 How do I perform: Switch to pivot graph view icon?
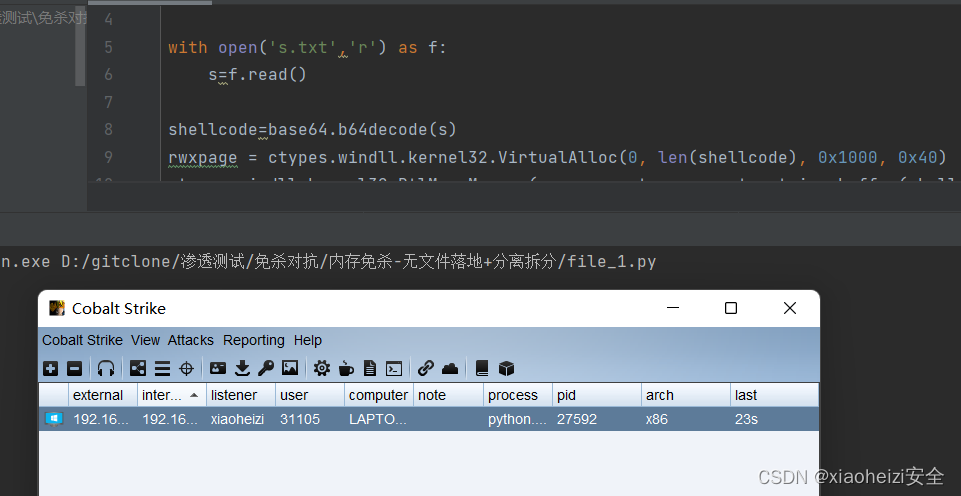pyautogui.click(x=138, y=368)
